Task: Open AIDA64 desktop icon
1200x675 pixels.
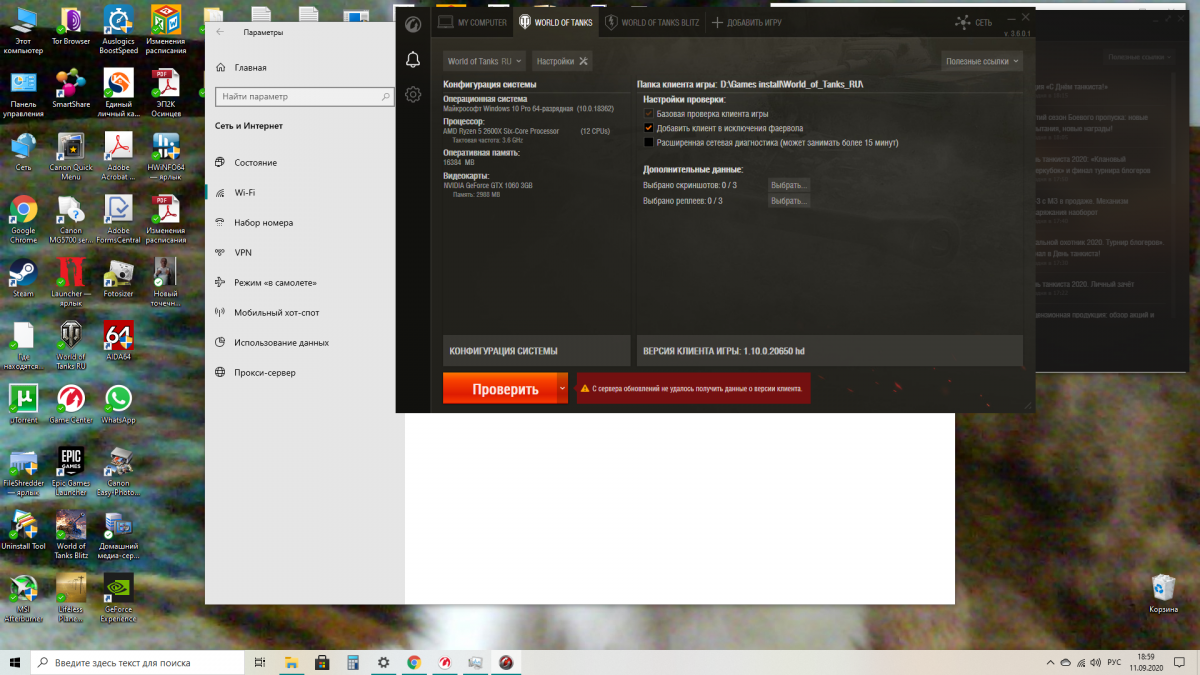Action: coord(118,340)
